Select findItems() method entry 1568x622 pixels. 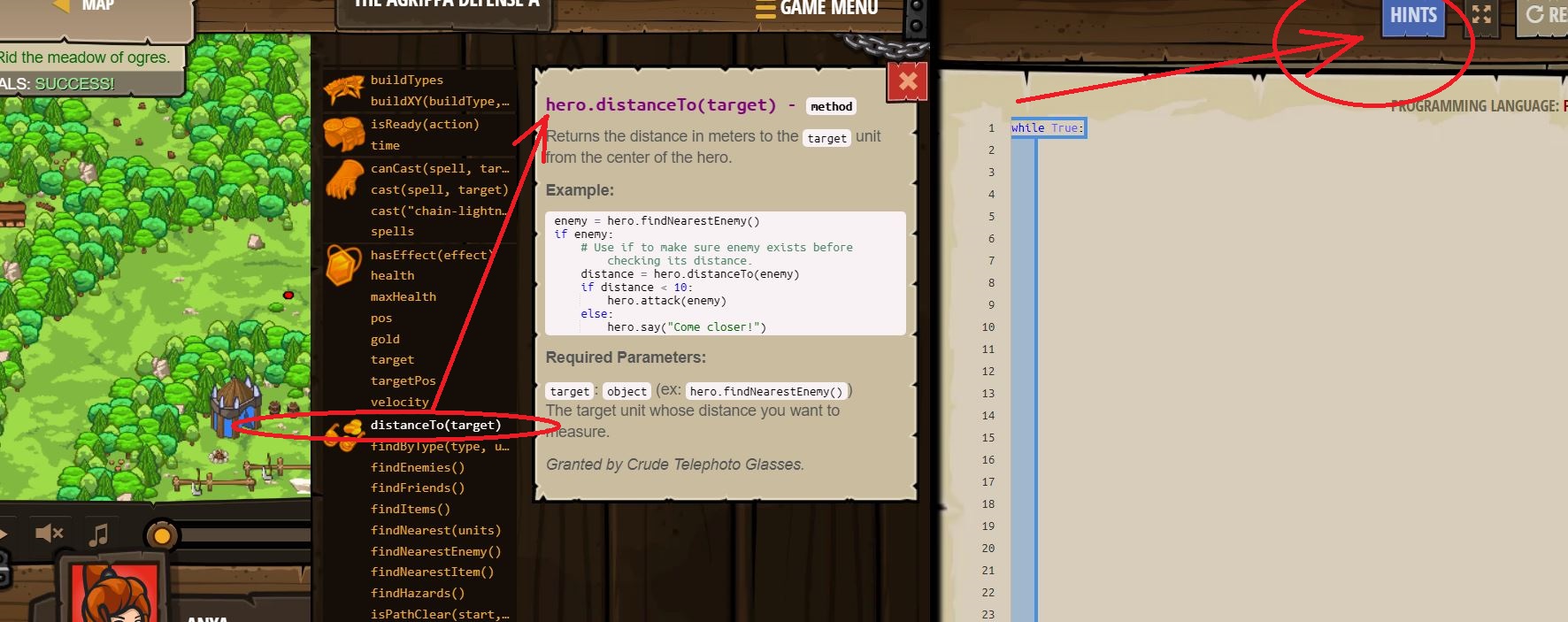pos(411,509)
